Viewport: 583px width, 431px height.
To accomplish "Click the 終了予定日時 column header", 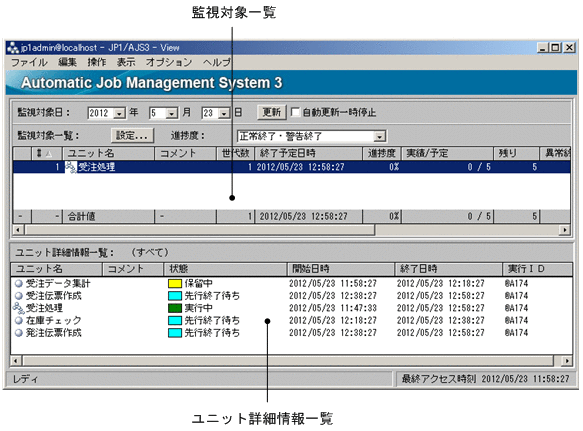I will coord(309,153).
